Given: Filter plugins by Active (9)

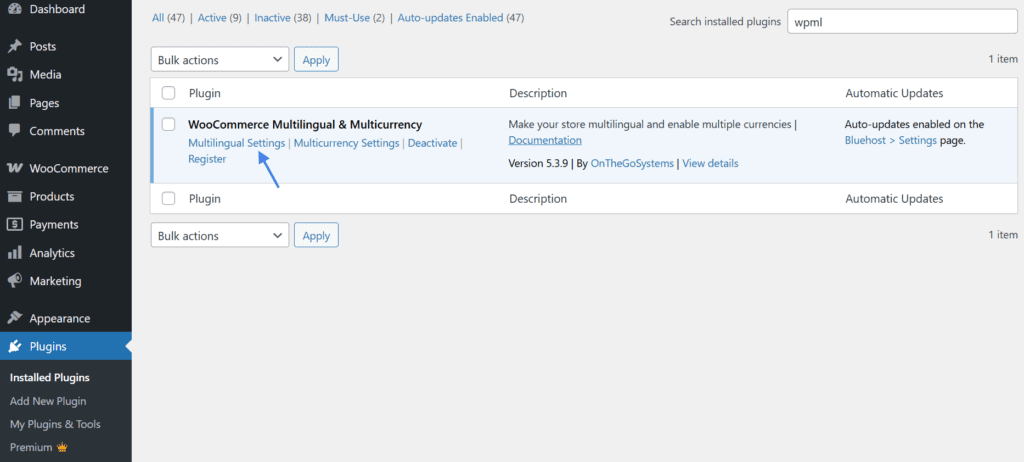Looking at the screenshot, I should (x=219, y=18).
